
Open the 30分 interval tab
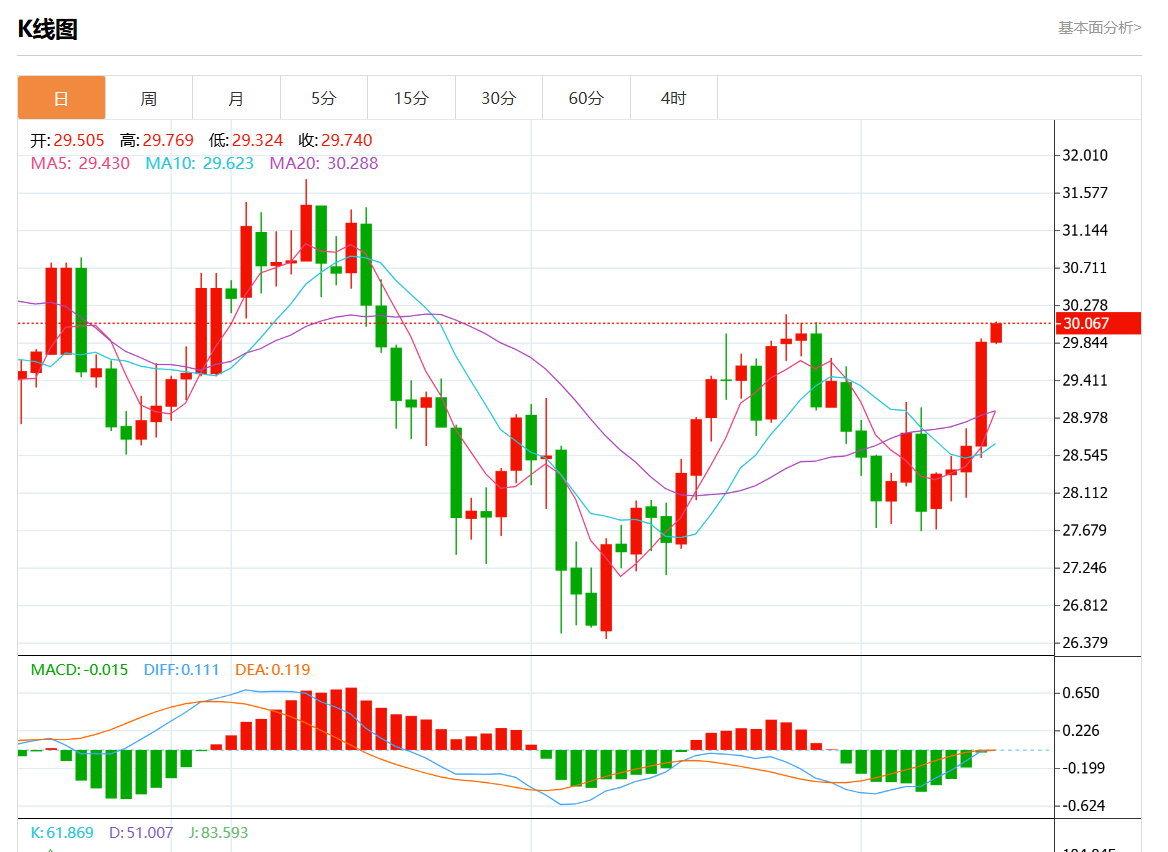tap(499, 98)
